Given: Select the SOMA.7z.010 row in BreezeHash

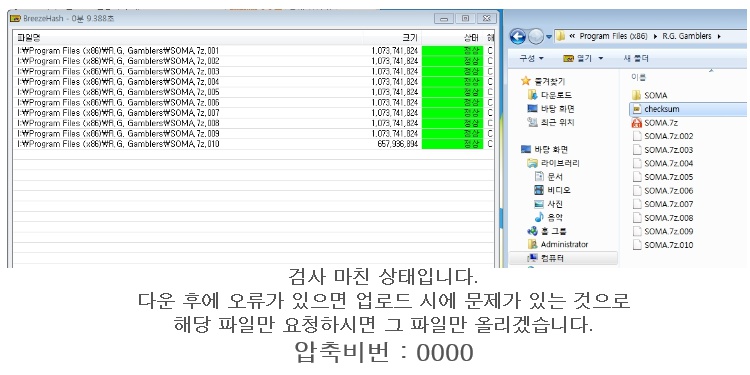Looking at the screenshot, I should point(254,144).
